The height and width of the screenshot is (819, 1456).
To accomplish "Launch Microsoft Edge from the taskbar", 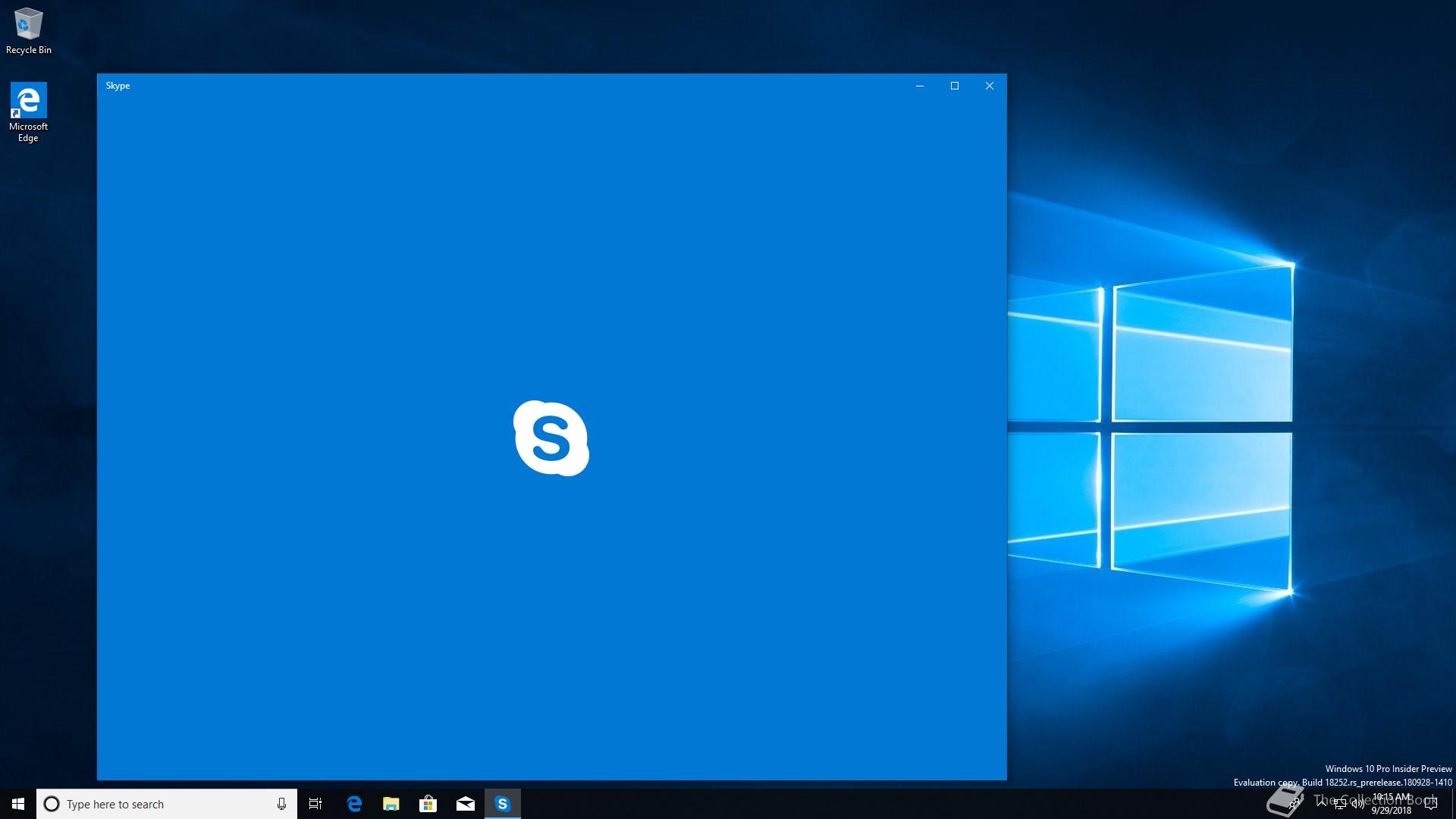I will [x=354, y=804].
